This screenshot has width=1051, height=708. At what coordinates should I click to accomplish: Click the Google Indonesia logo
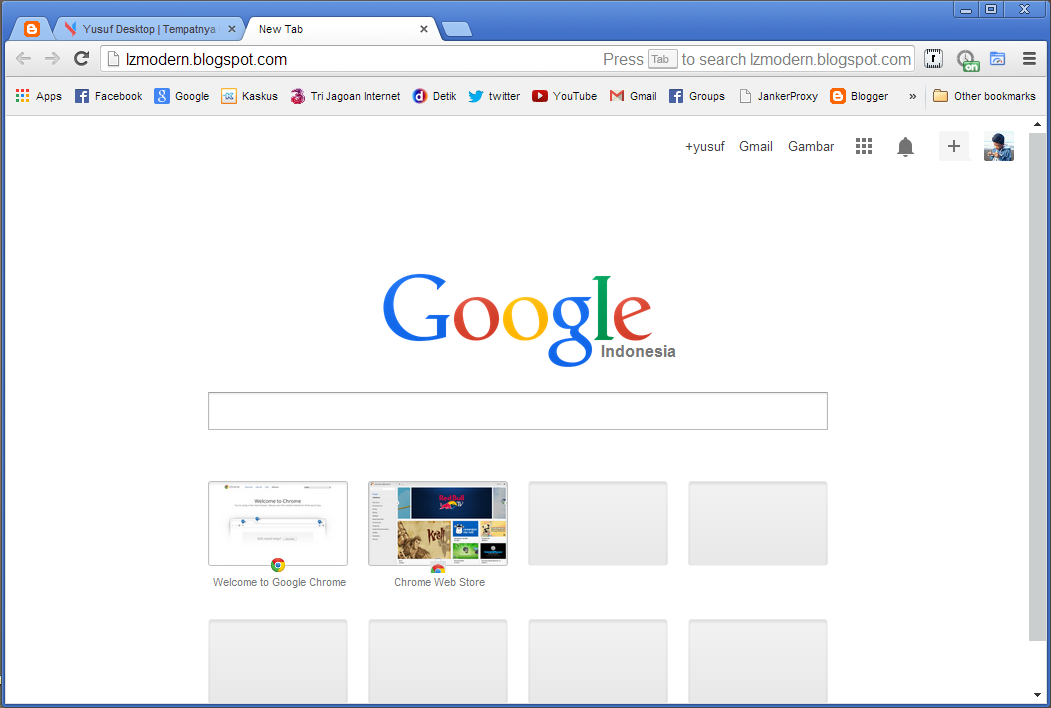pos(528,320)
